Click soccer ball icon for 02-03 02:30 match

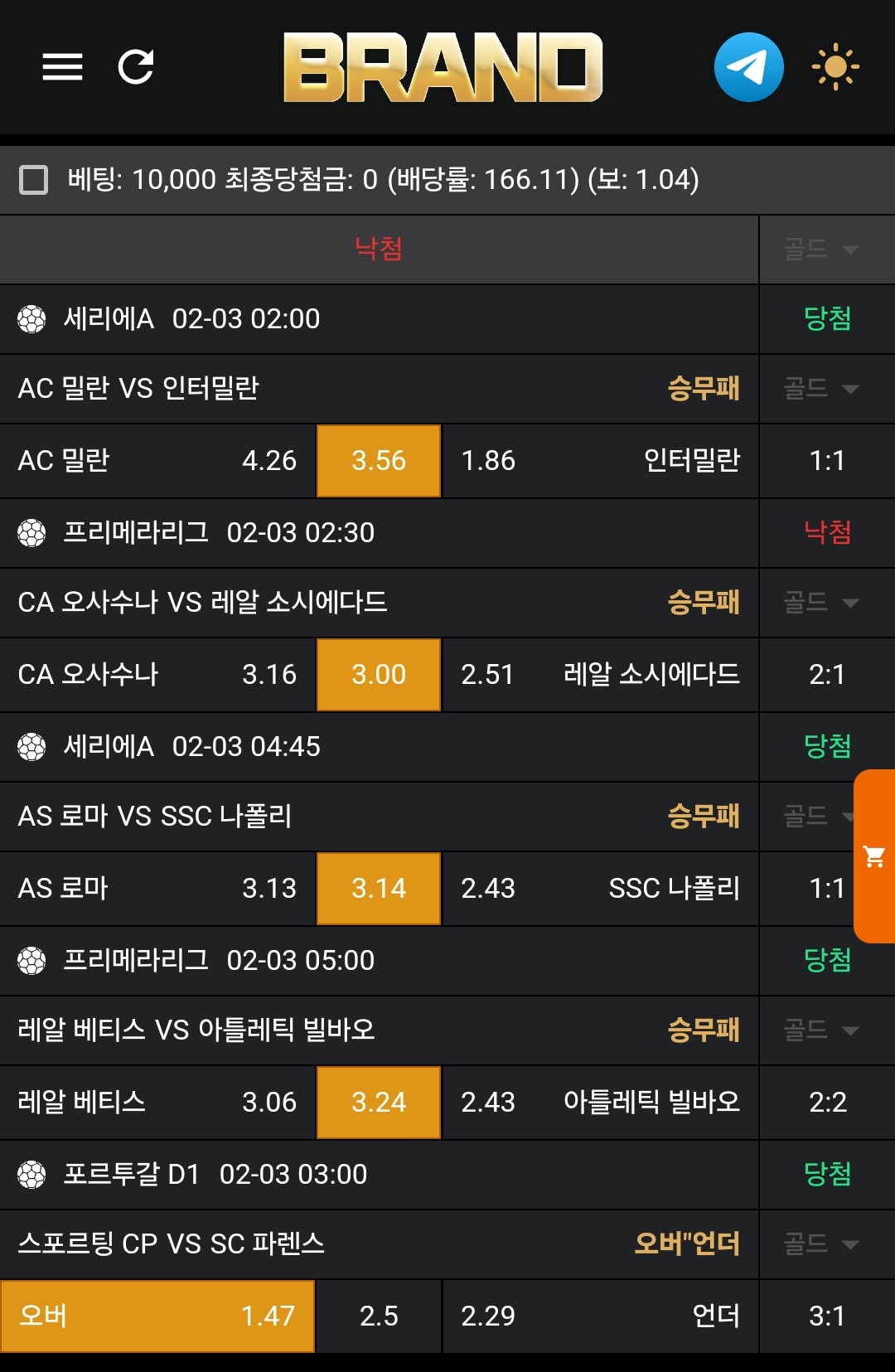click(31, 533)
